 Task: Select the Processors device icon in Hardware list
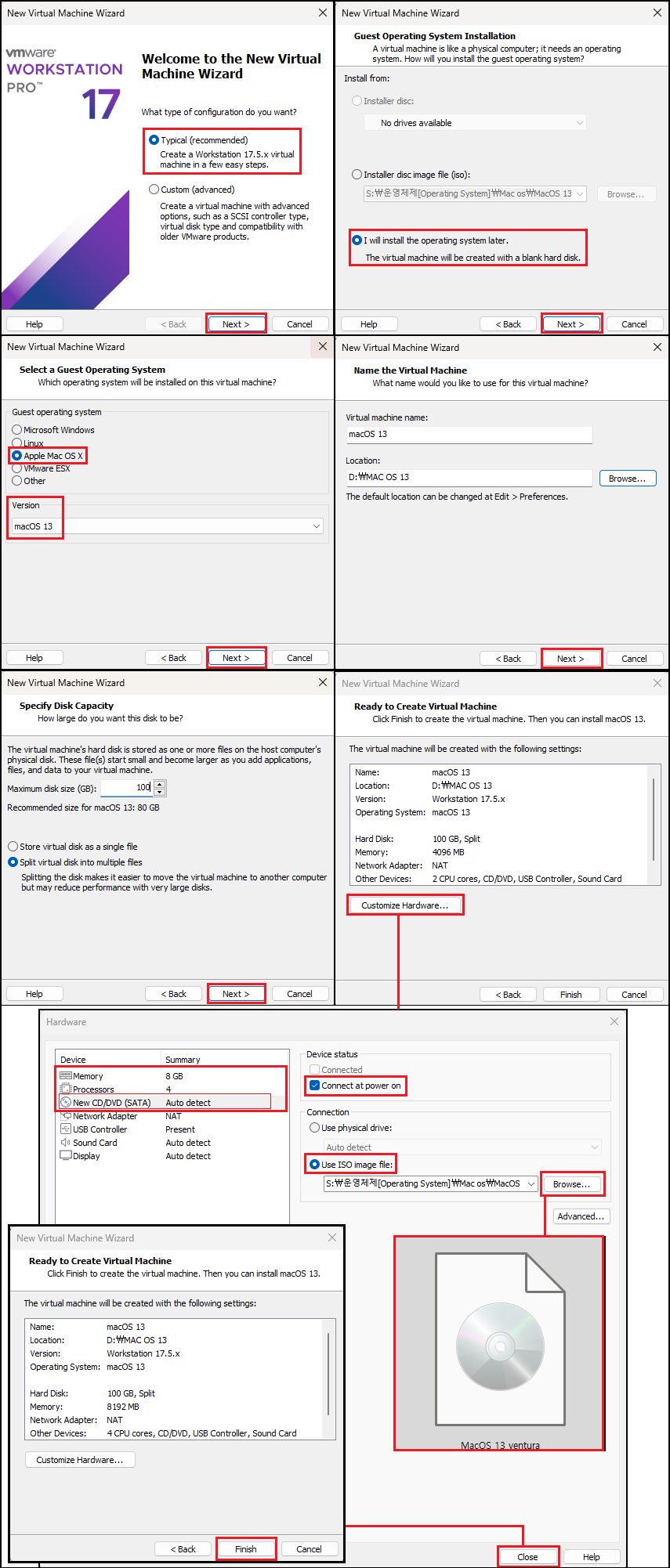pyautogui.click(x=66, y=1089)
